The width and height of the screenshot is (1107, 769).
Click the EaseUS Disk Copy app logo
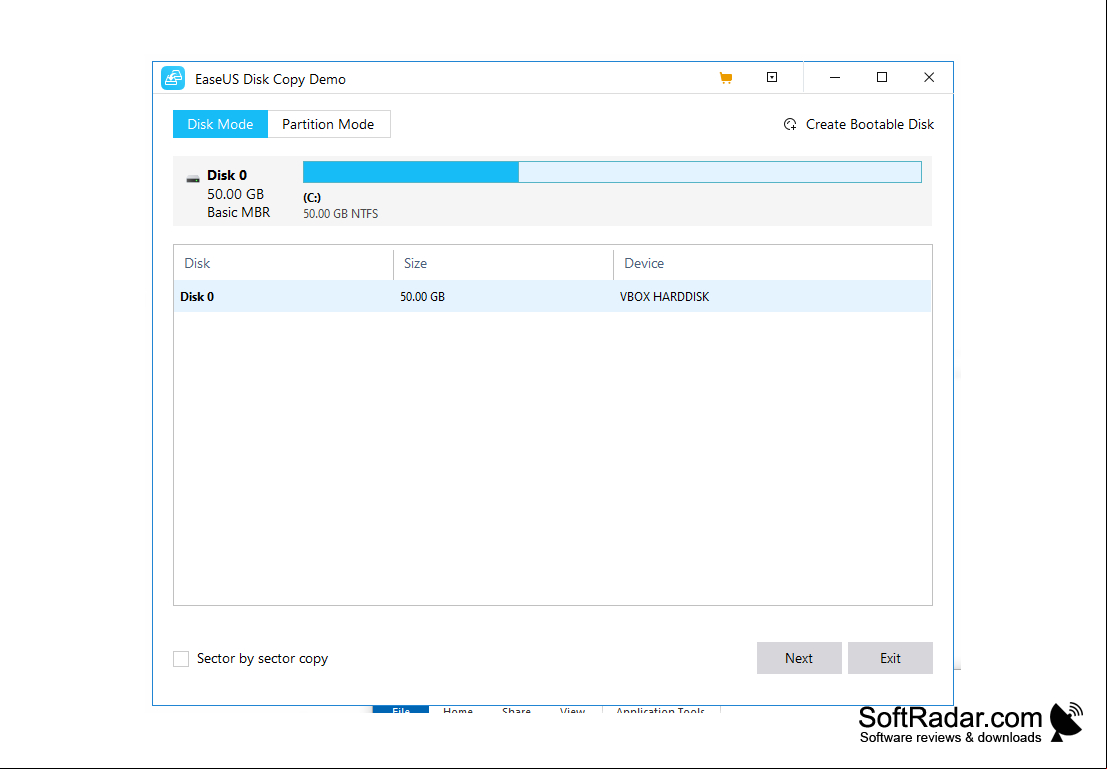(173, 78)
